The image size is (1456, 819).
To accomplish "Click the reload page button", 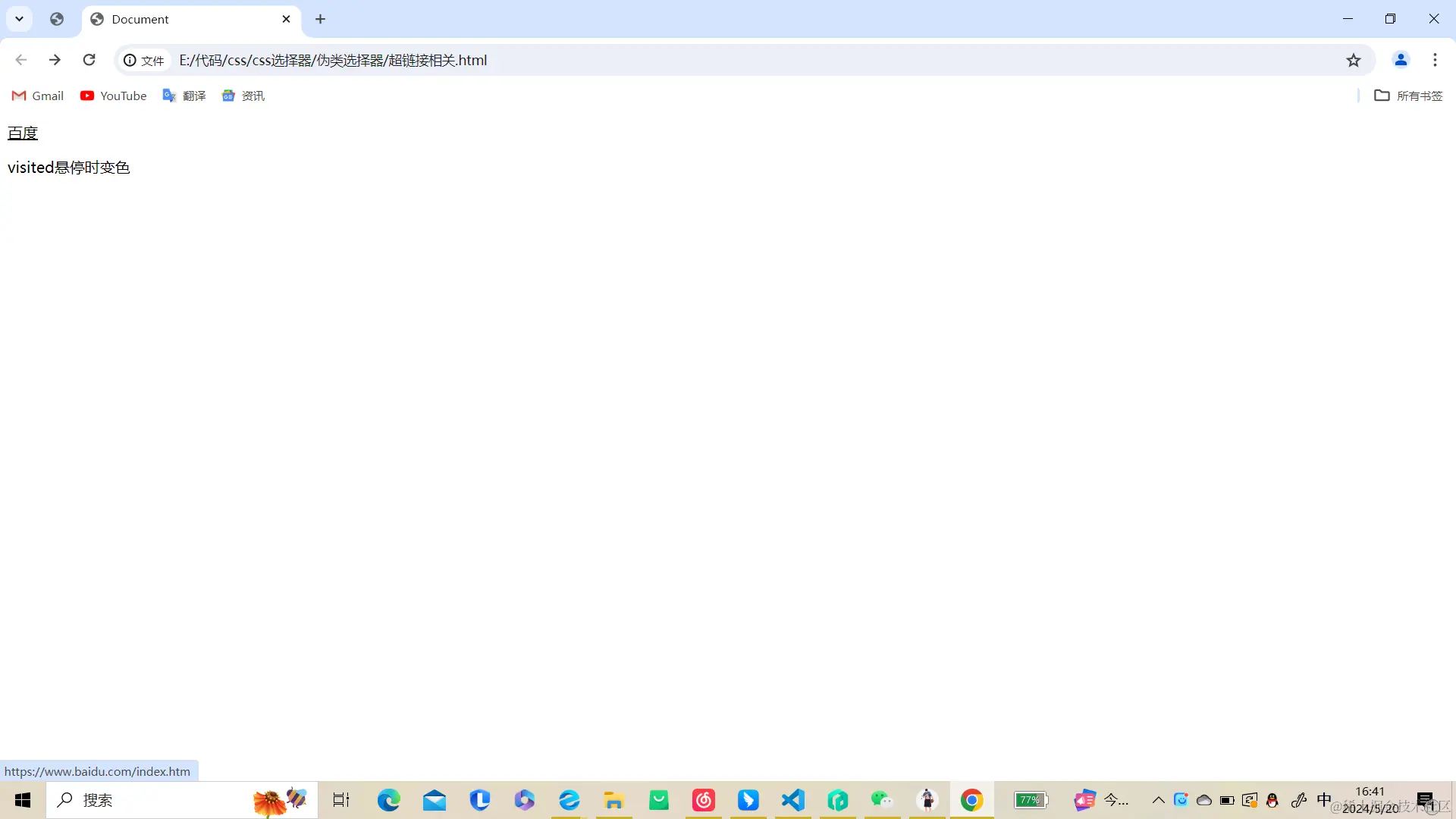I will (x=89, y=60).
